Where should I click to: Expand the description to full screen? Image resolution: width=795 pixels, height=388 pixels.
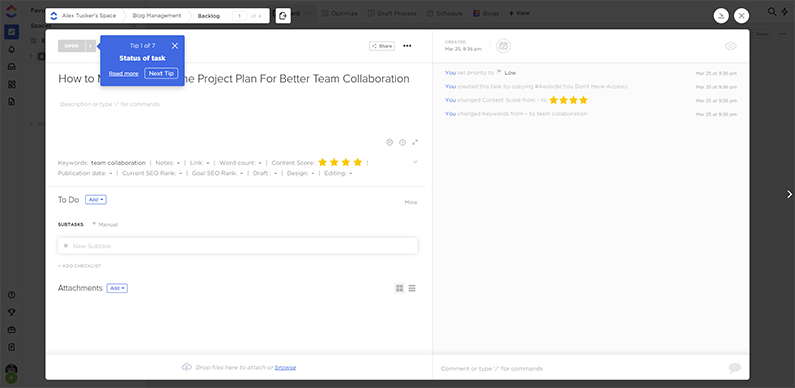click(x=415, y=143)
